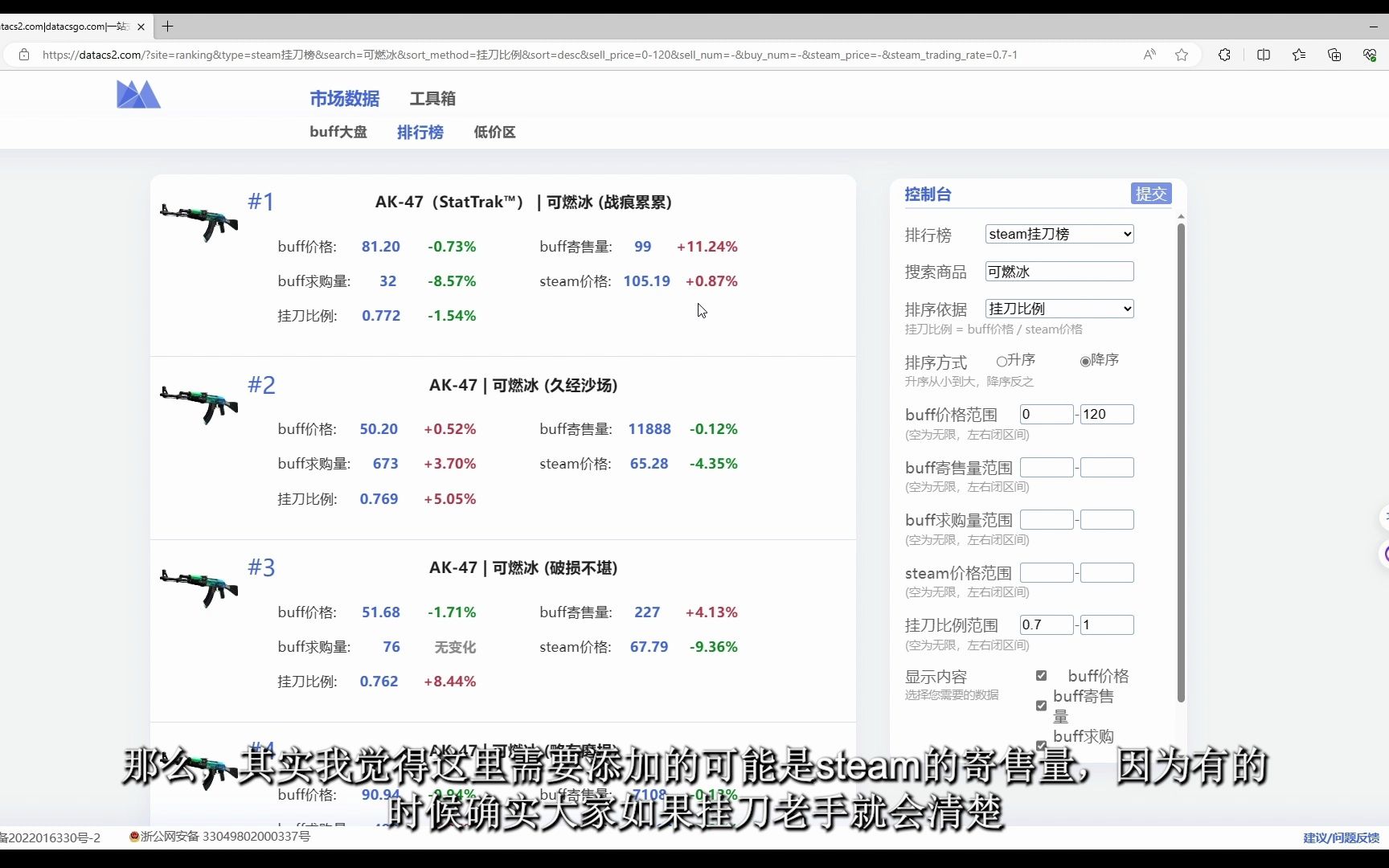This screenshot has height=868, width=1389.
Task: Submit the control panel with 提交
Action: (x=1151, y=194)
